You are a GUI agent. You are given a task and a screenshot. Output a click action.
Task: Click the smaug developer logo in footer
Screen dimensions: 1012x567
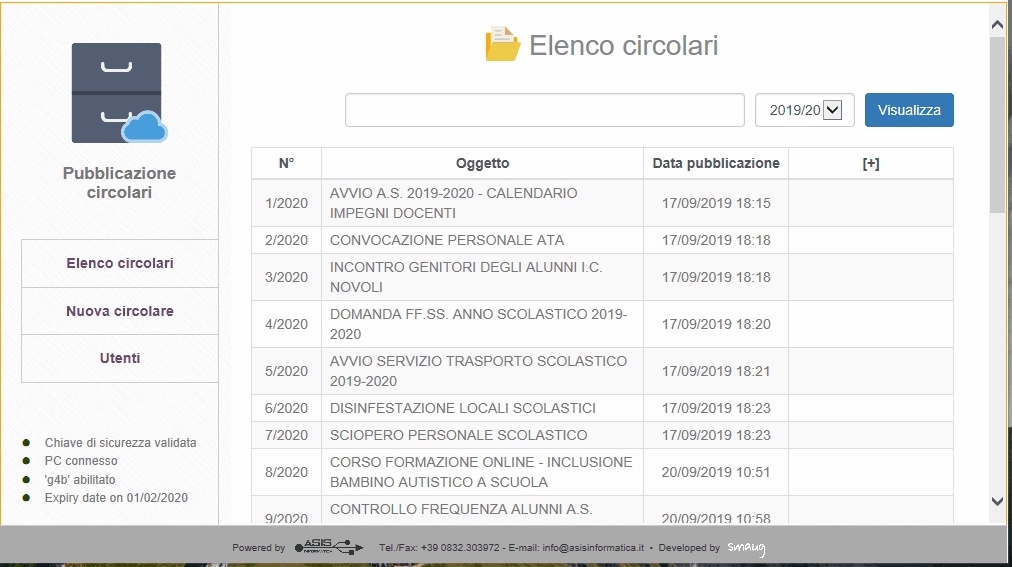pyautogui.click(x=747, y=548)
